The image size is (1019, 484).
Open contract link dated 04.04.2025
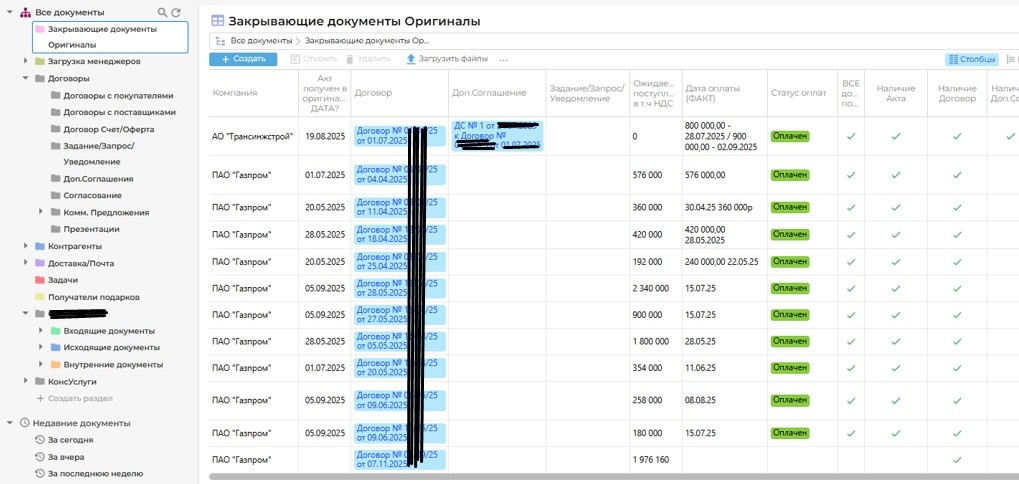coord(399,174)
